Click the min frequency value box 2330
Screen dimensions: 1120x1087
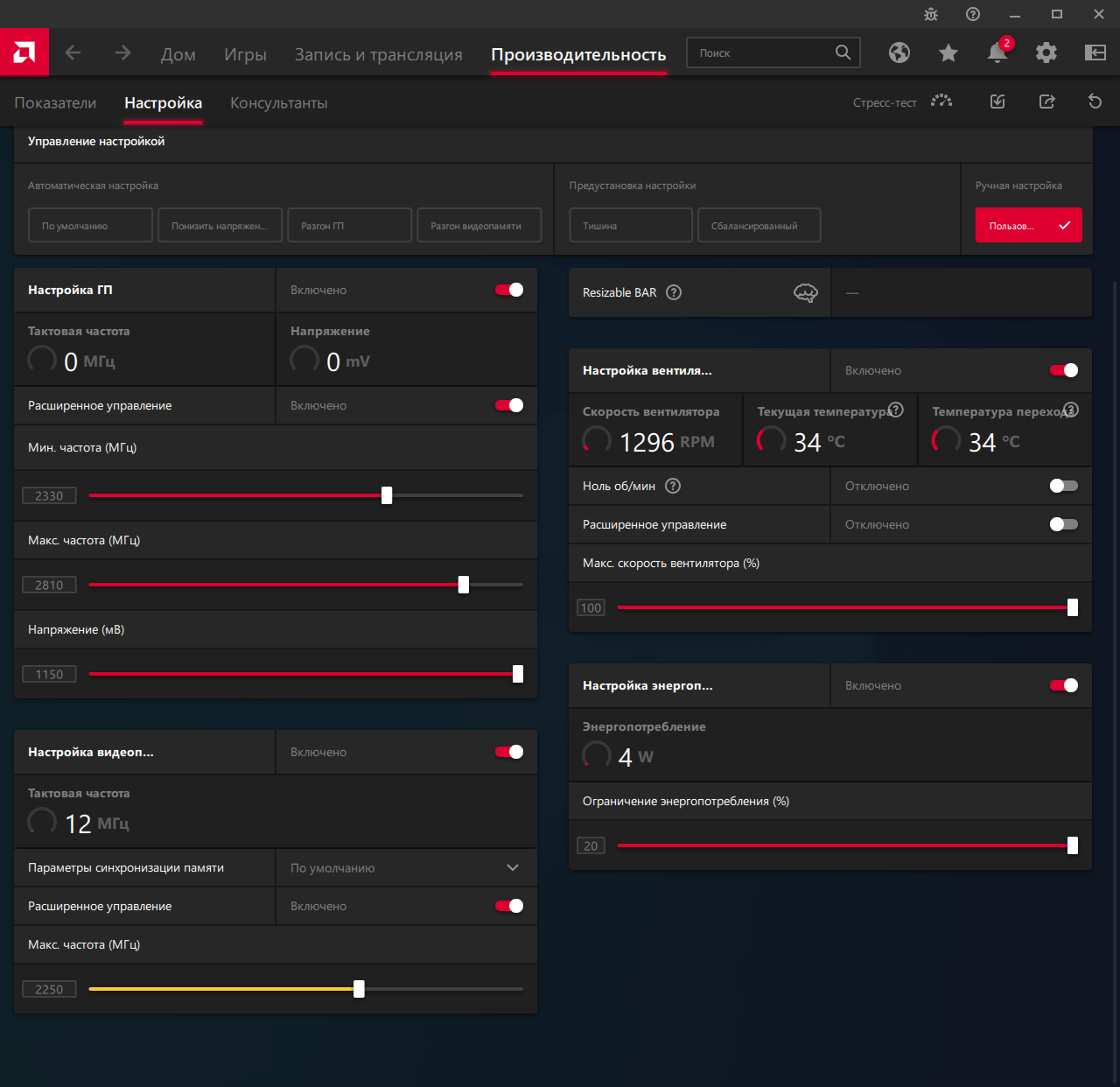tap(49, 495)
